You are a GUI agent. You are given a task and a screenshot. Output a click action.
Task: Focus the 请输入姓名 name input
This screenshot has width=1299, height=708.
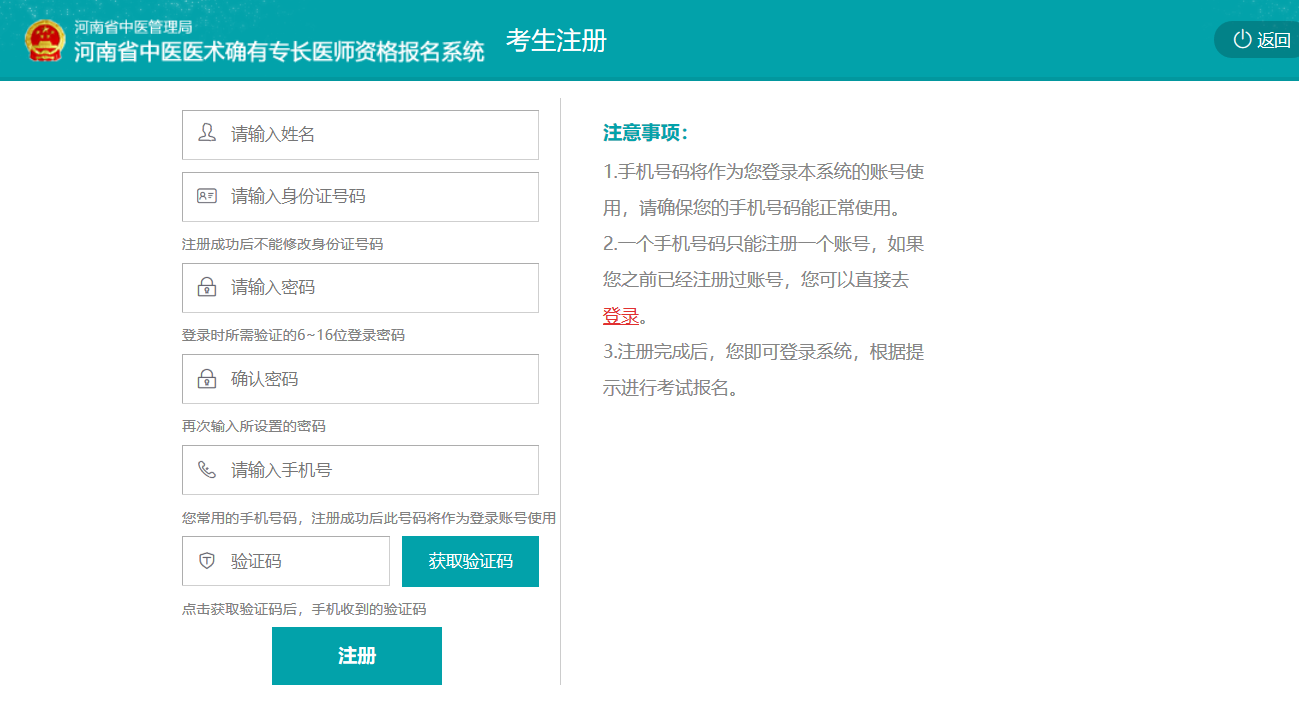coord(380,135)
